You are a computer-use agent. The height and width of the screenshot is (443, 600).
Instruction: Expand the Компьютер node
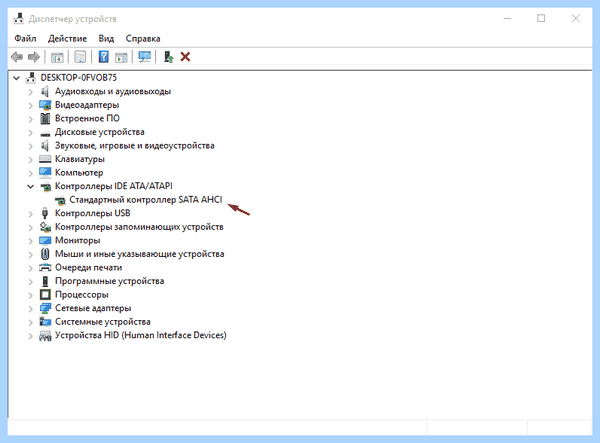[x=31, y=173]
